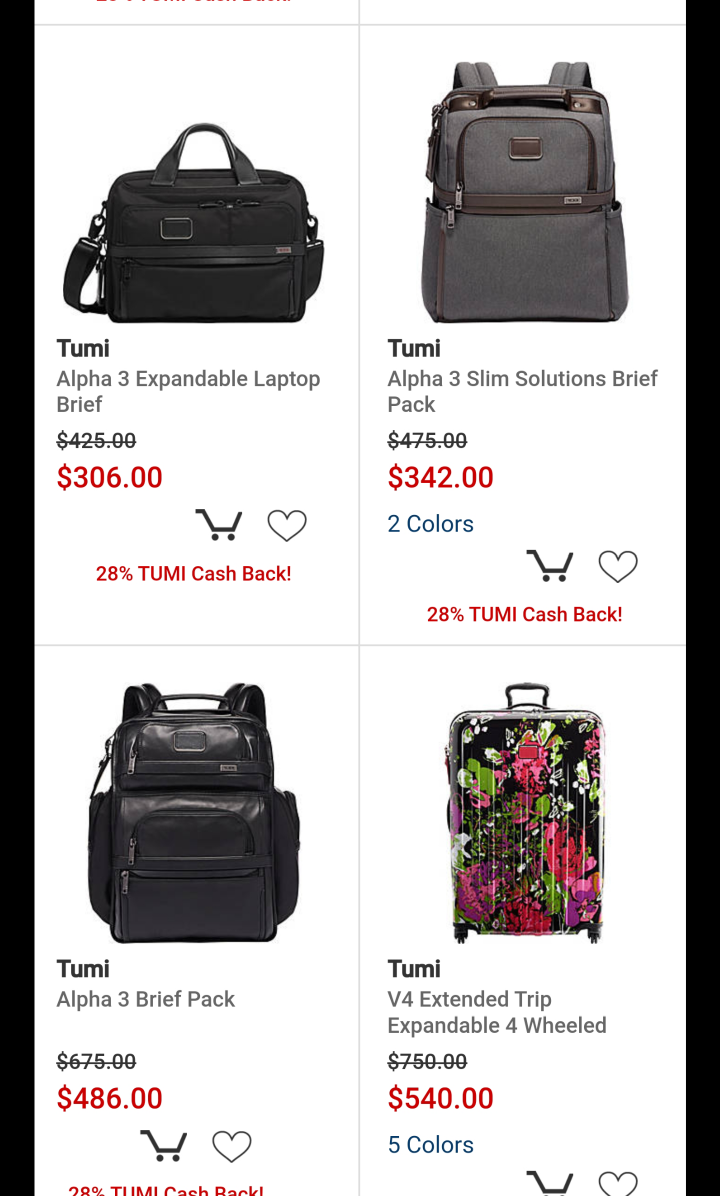Heart the Alpha 3 Slim Solutions Brief Pack

(x=618, y=567)
